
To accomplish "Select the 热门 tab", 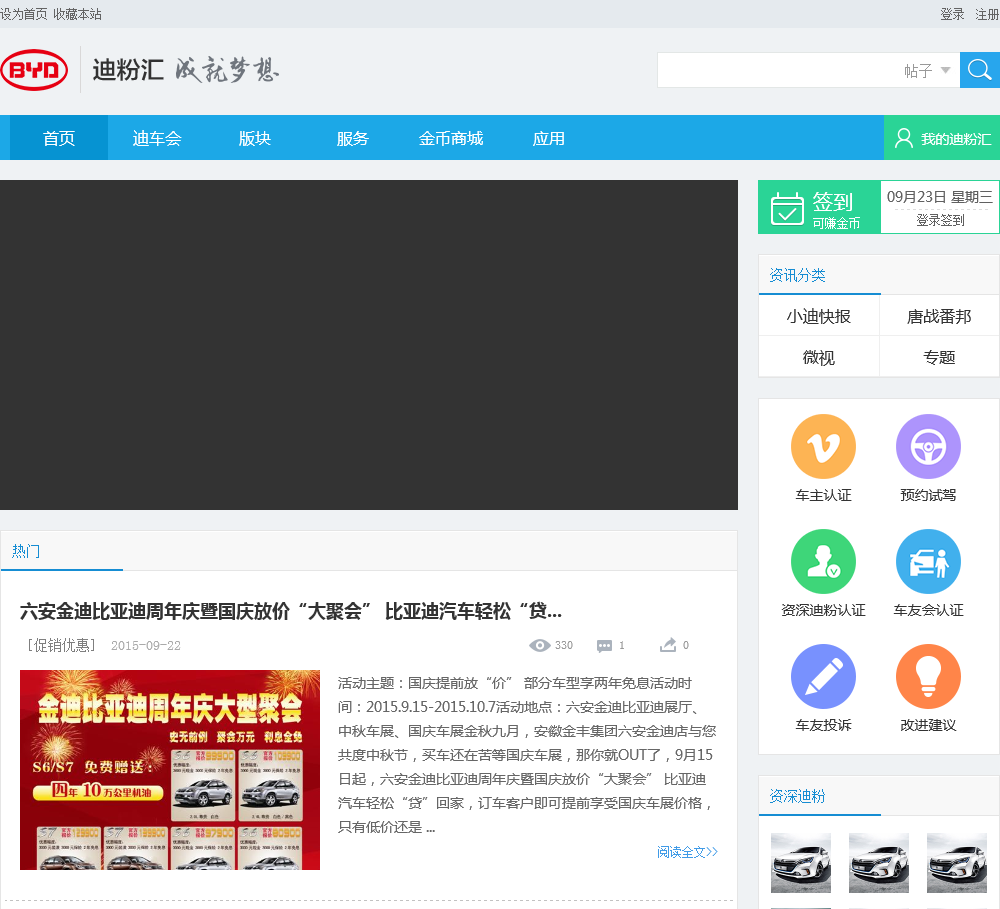I will tap(26, 551).
